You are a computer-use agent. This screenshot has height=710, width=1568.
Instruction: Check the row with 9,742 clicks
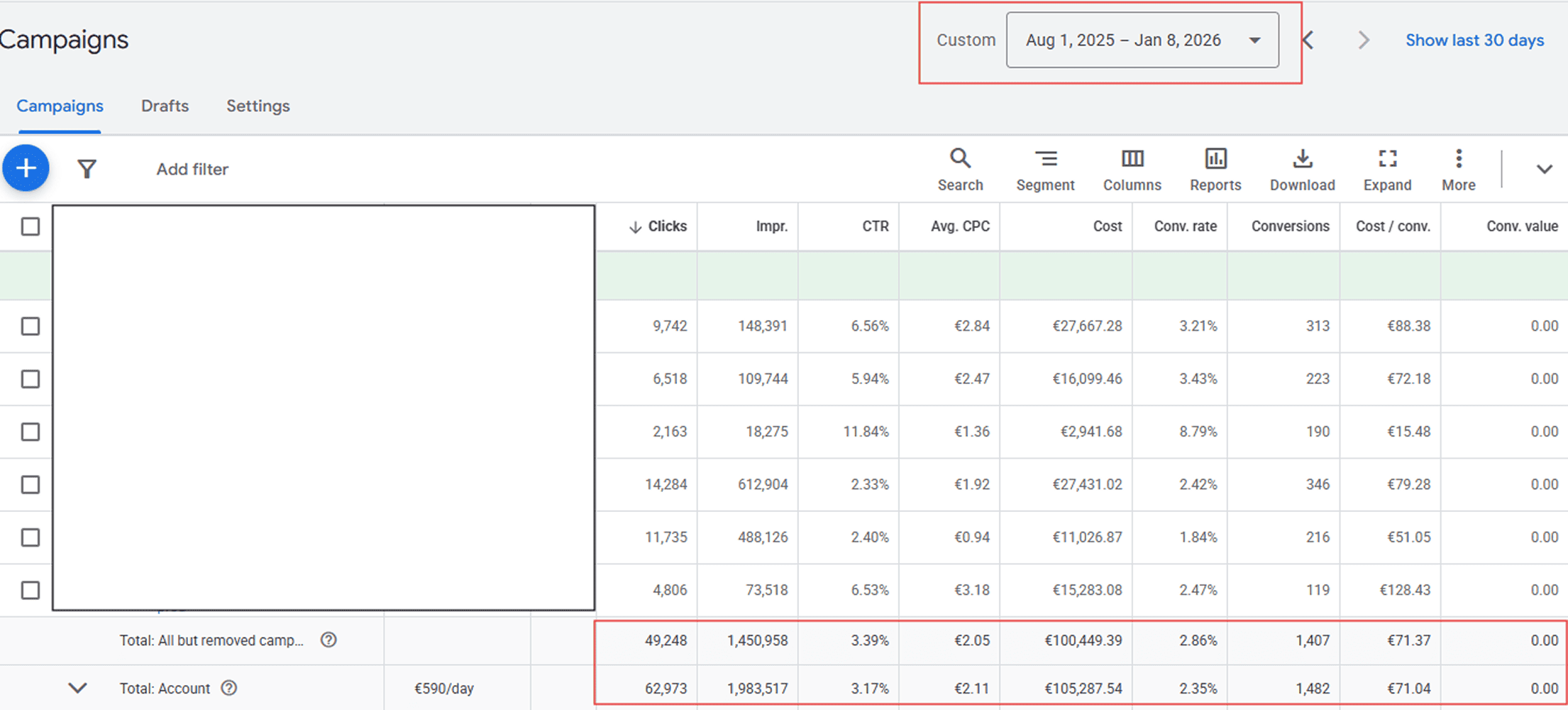(x=31, y=326)
